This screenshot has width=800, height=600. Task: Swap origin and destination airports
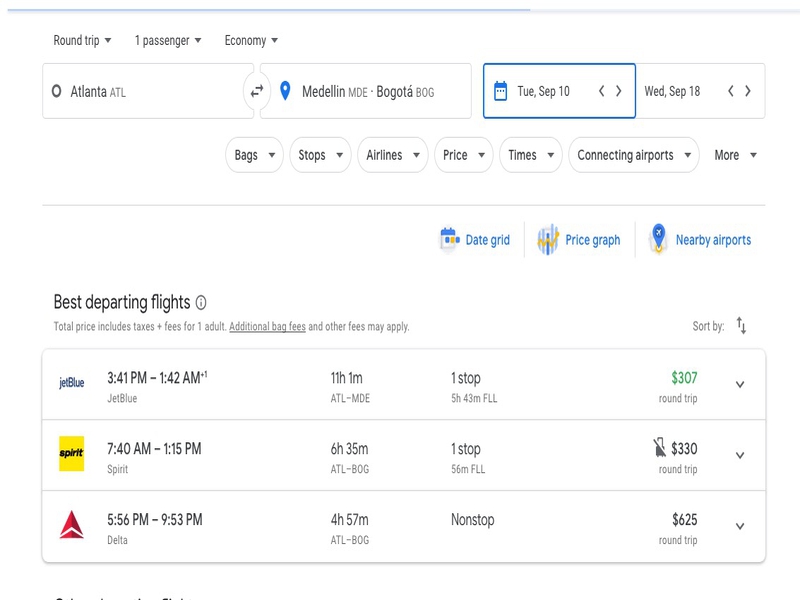[257, 91]
